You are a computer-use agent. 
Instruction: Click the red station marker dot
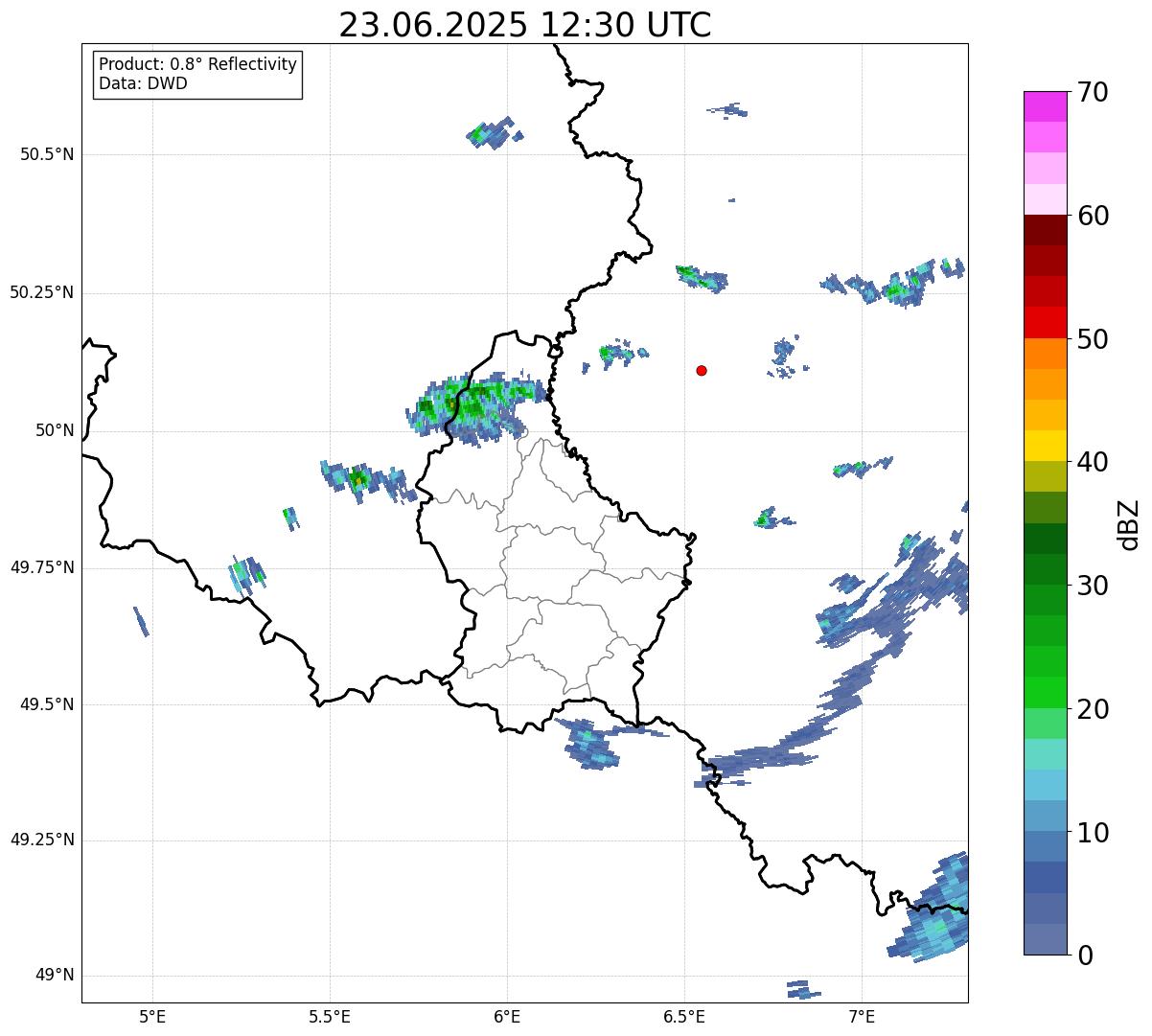702,370
